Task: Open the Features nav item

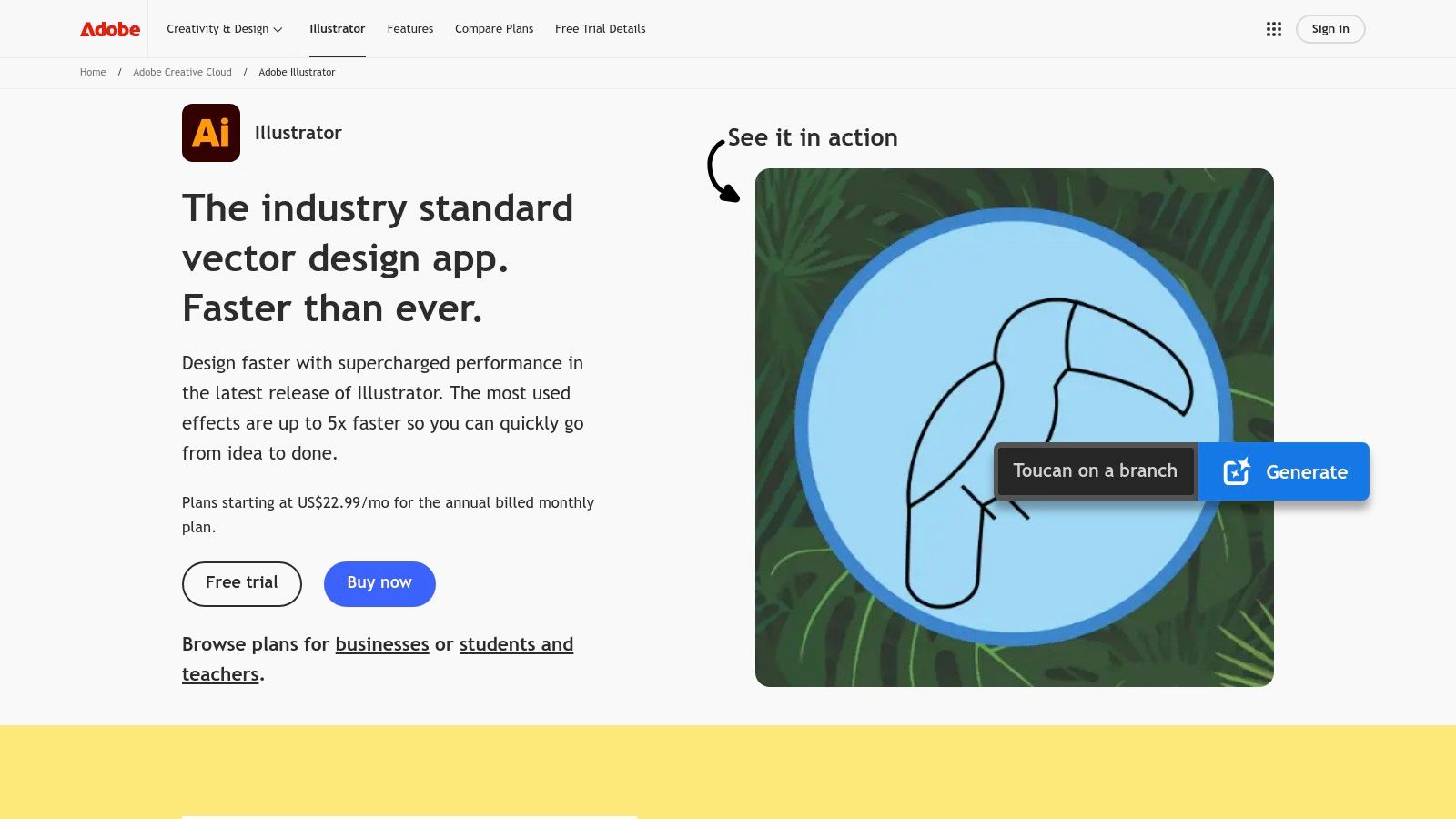Action: (410, 29)
